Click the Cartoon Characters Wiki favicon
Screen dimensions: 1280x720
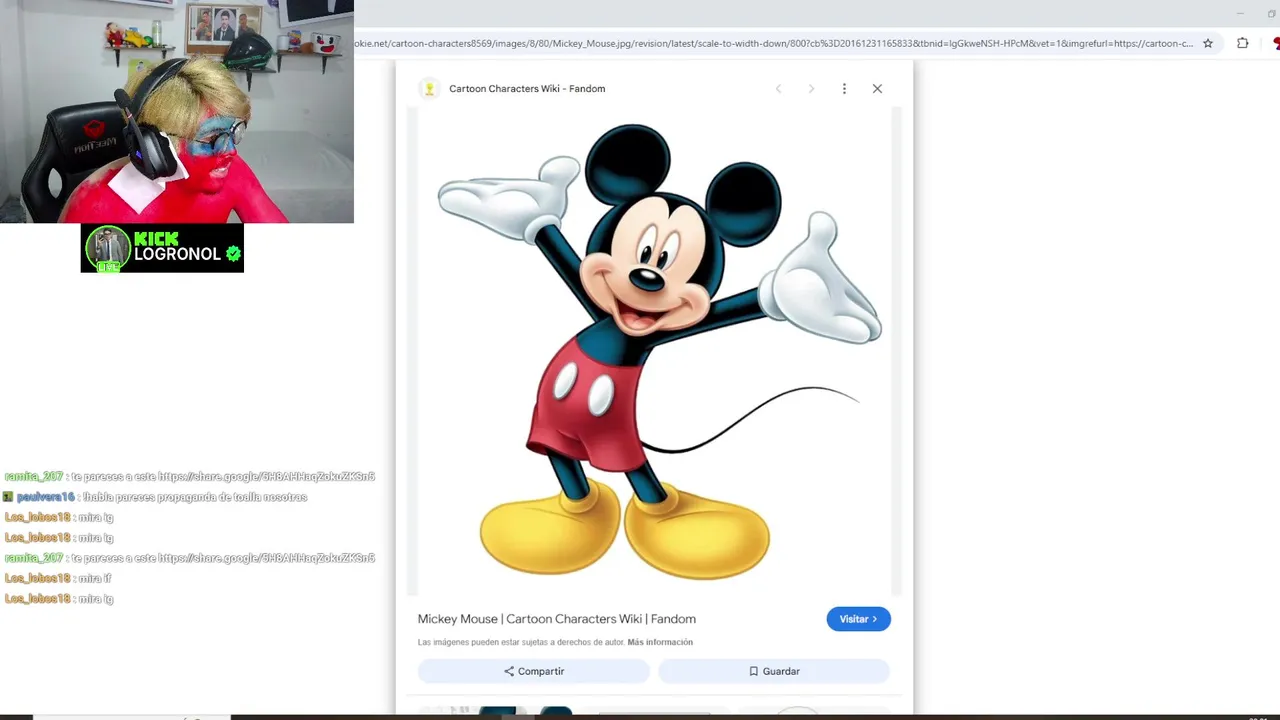(x=429, y=88)
